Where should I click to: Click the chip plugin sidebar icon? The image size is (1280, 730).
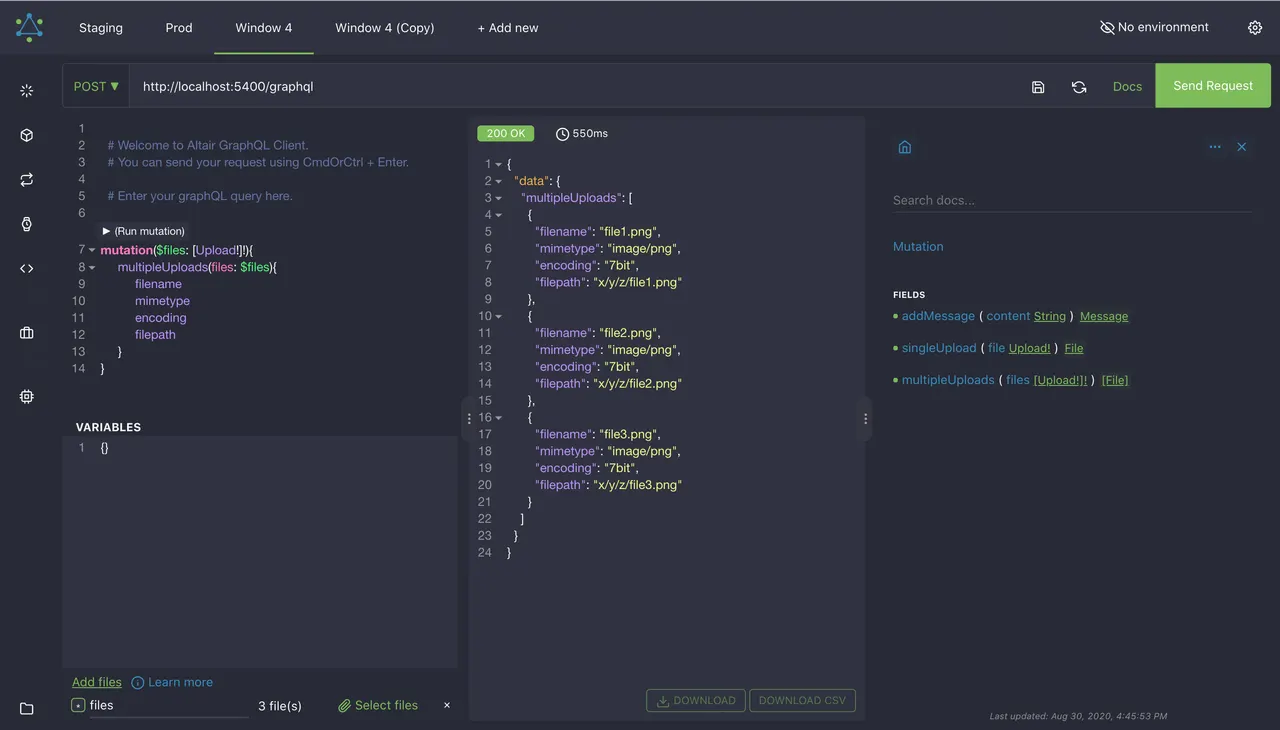click(x=27, y=397)
